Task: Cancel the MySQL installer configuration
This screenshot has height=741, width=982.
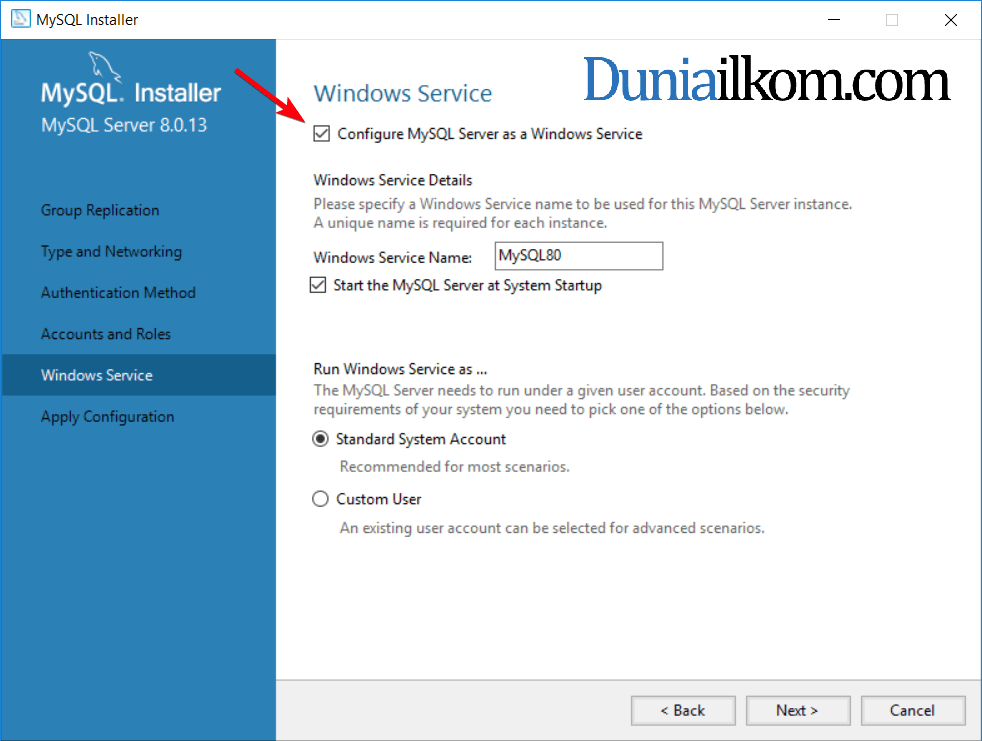Action: [x=913, y=710]
